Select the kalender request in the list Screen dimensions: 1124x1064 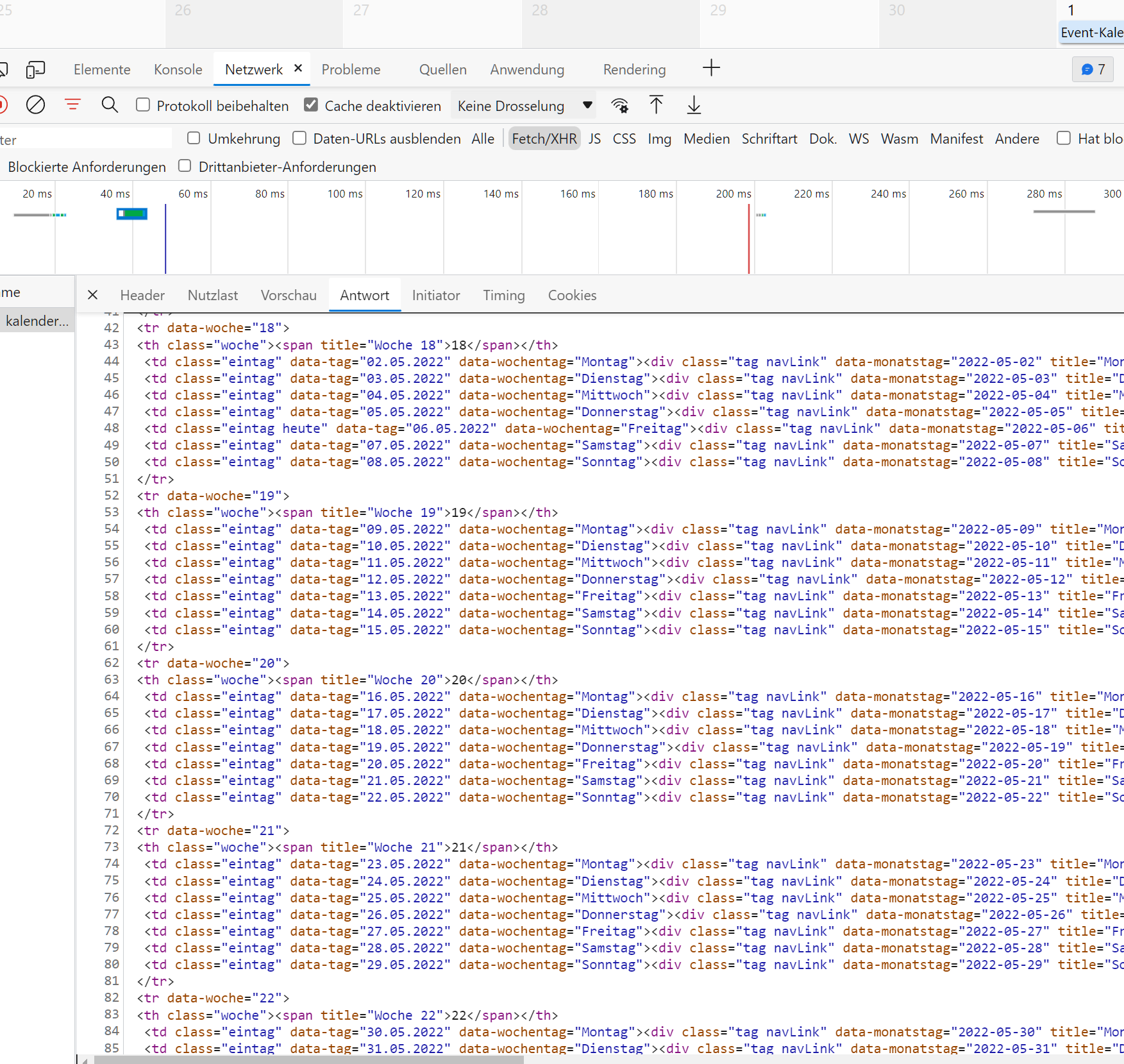(37, 321)
